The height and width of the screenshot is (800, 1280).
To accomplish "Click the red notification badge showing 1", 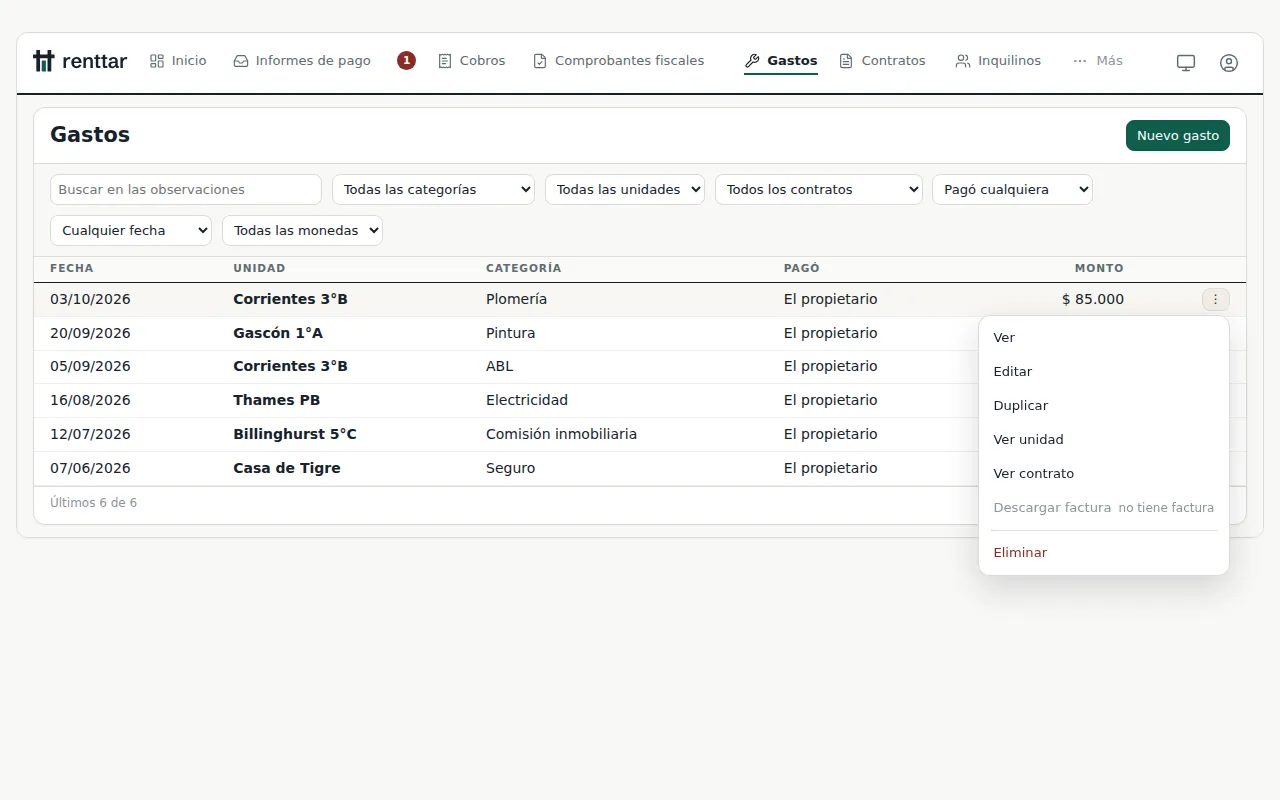I will pyautogui.click(x=406, y=61).
